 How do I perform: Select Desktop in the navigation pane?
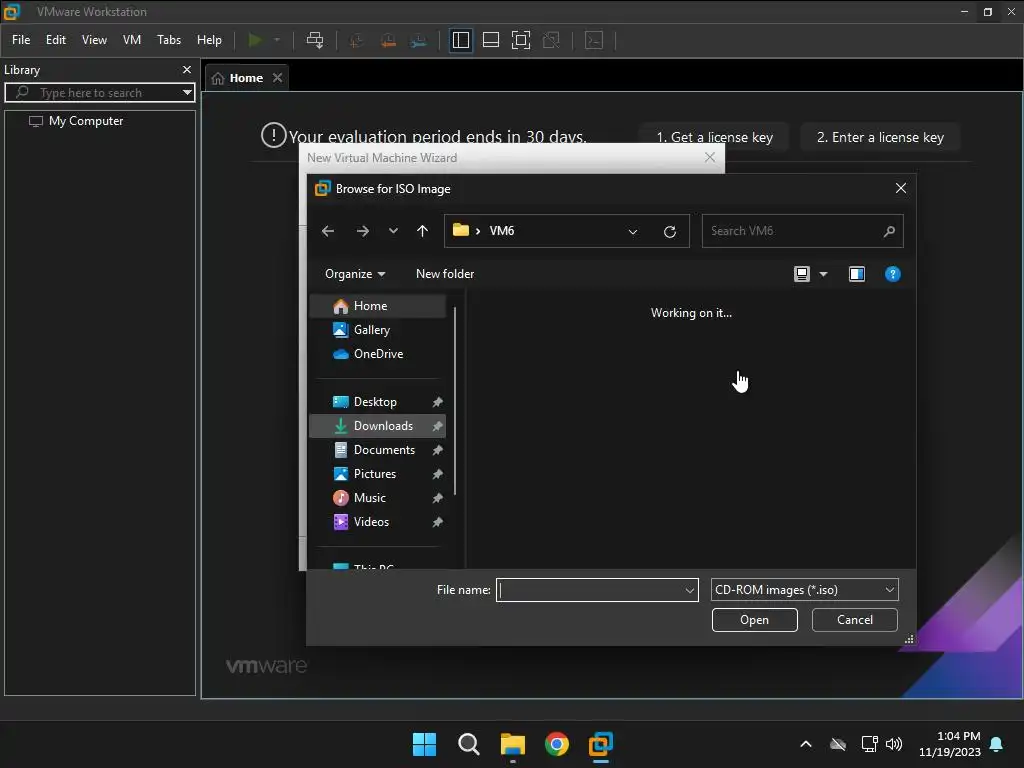point(377,402)
